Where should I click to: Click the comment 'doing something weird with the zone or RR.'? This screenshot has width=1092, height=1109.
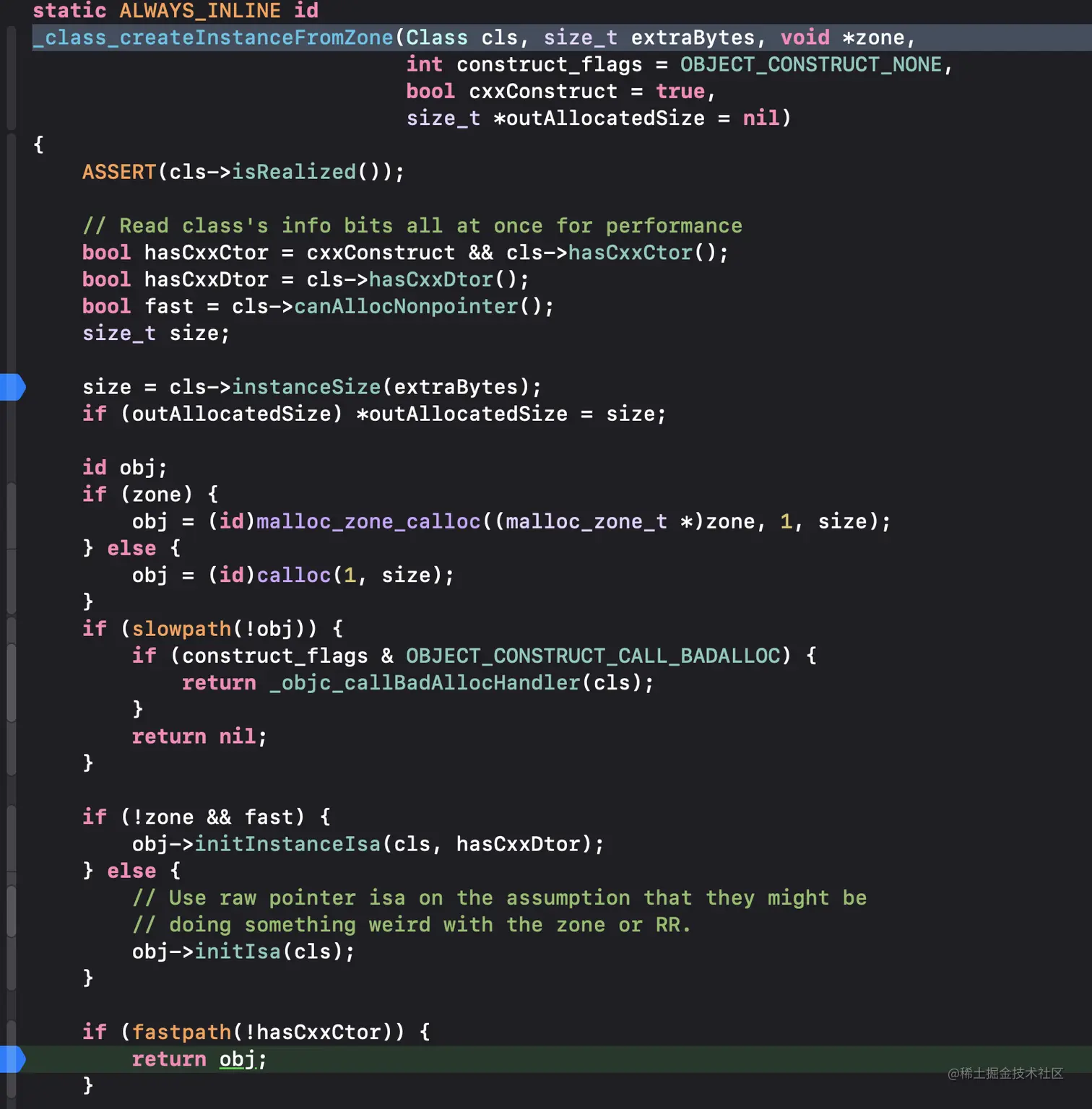click(x=412, y=924)
